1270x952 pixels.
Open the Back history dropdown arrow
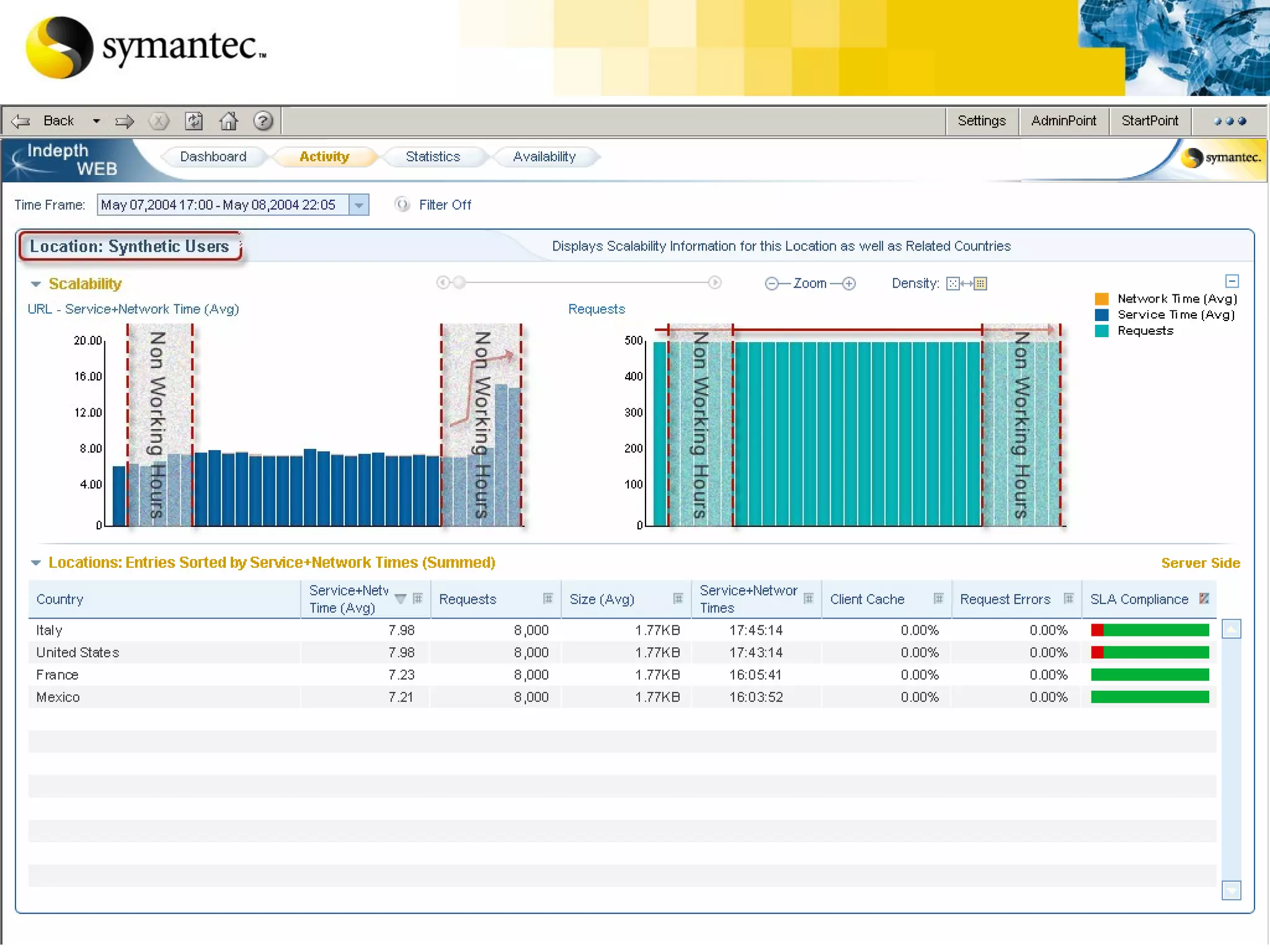pyautogui.click(x=96, y=121)
